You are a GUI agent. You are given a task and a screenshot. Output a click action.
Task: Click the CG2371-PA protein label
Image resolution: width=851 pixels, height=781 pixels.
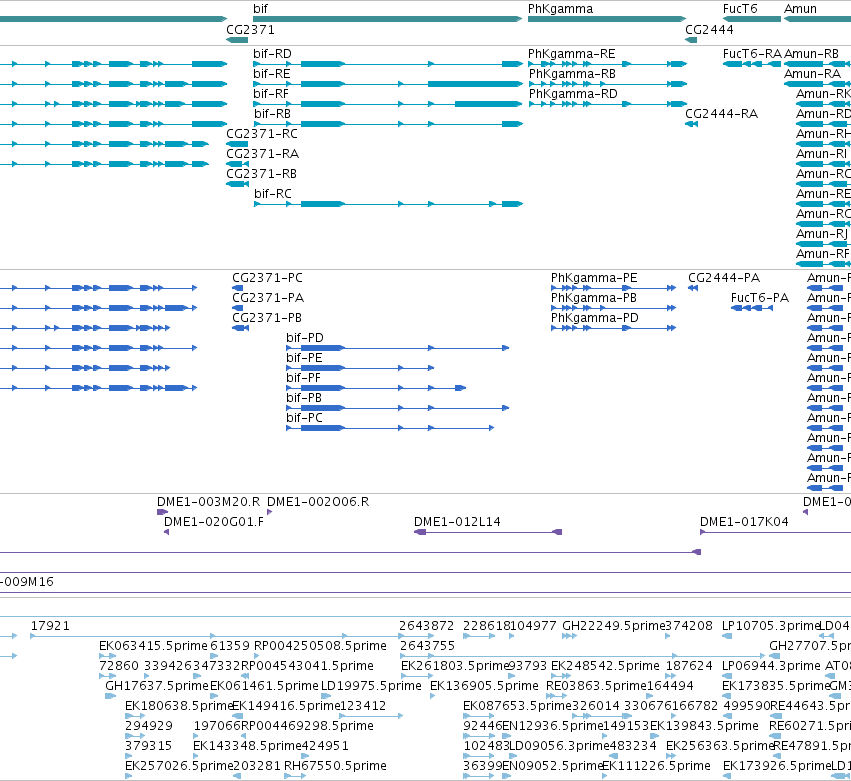[268, 298]
